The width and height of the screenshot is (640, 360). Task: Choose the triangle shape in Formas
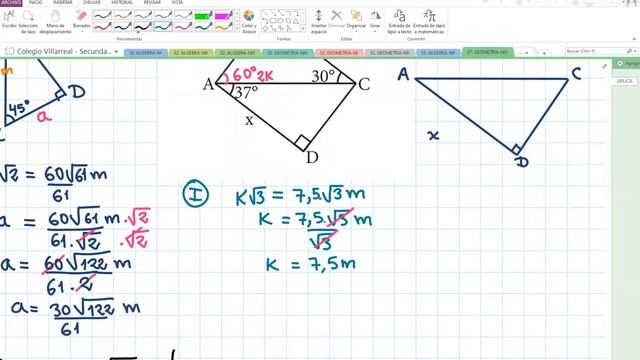pyautogui.click(x=296, y=20)
